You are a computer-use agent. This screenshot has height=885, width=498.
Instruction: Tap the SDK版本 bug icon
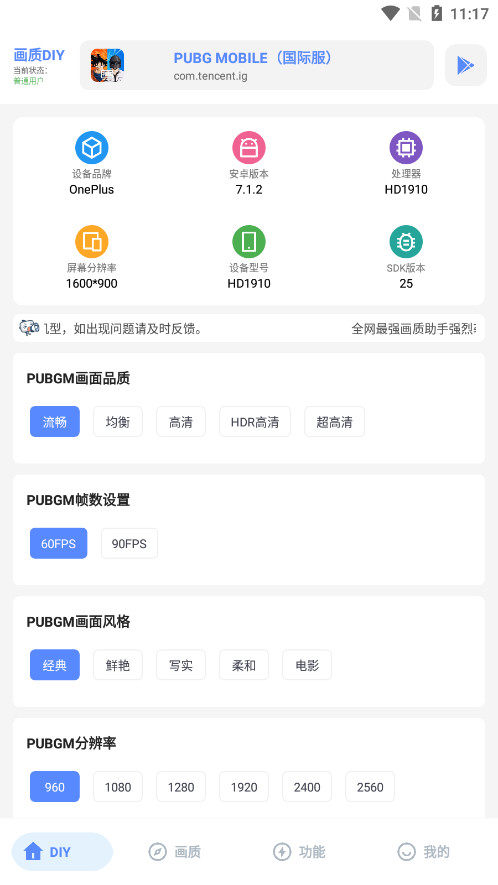[406, 242]
